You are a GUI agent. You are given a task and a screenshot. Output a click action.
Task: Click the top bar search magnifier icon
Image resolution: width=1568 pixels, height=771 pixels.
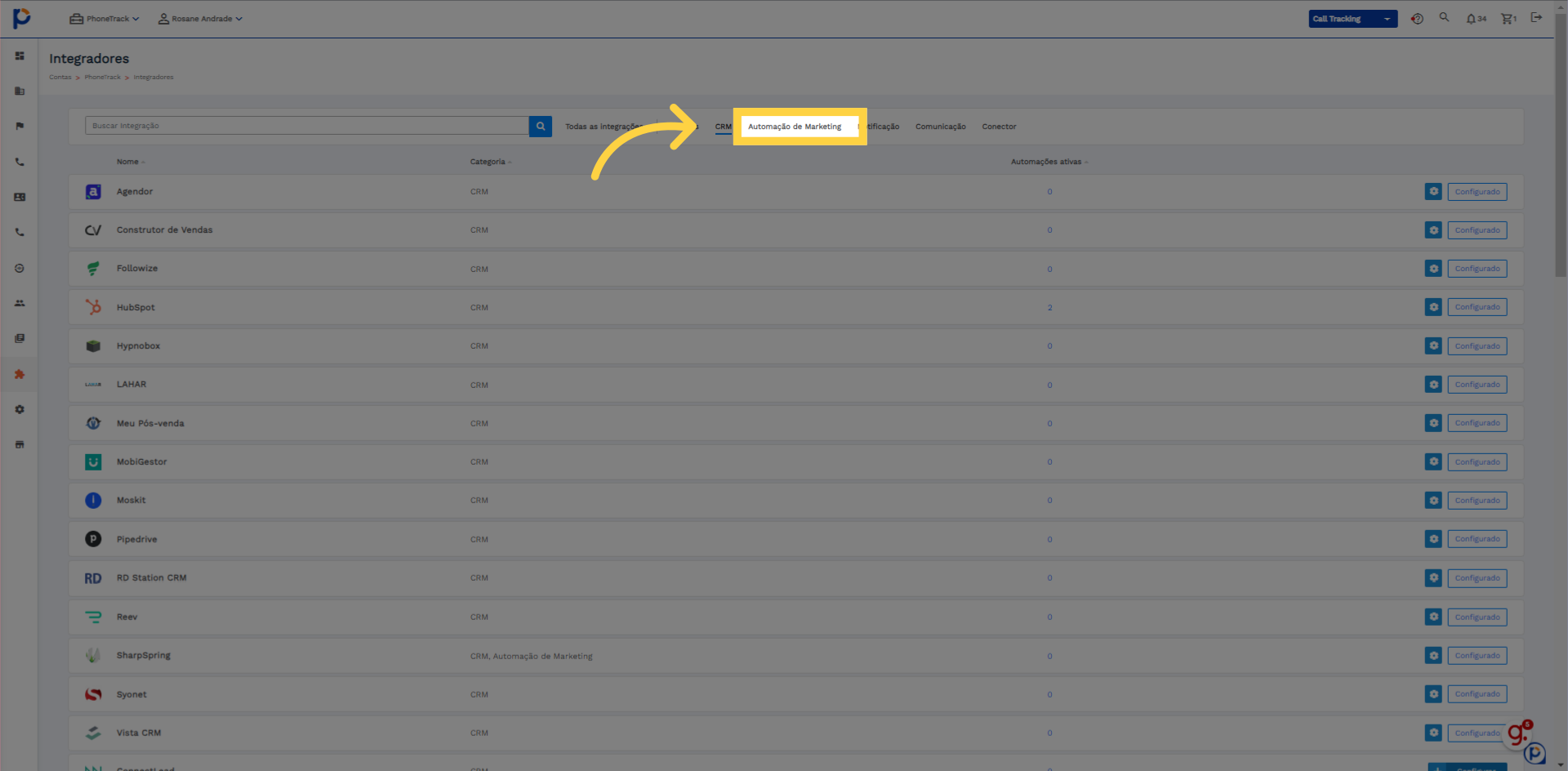point(1444,17)
